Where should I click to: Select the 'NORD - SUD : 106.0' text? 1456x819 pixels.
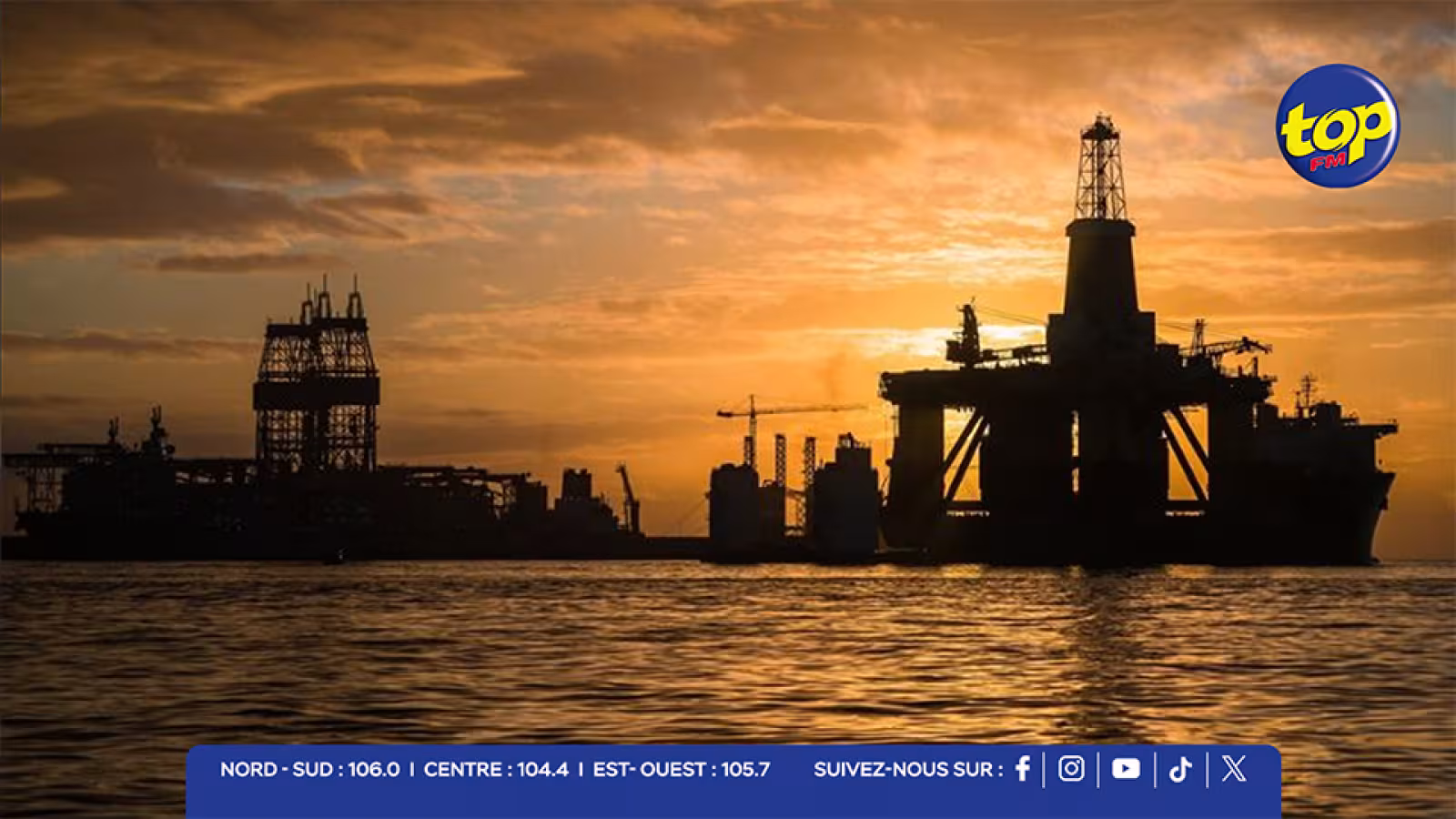309,769
